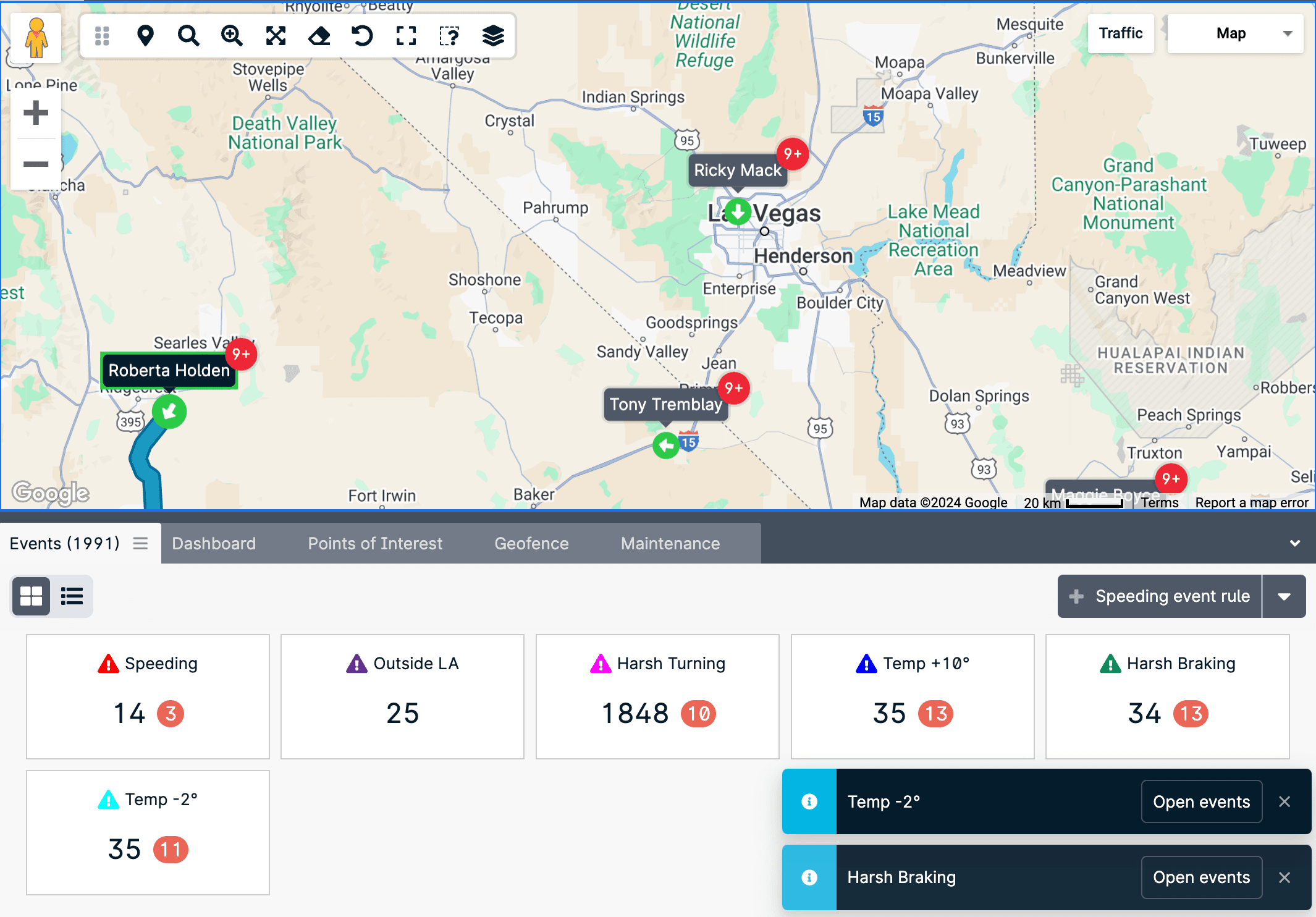Zoom in the map with plus button

tap(36, 112)
